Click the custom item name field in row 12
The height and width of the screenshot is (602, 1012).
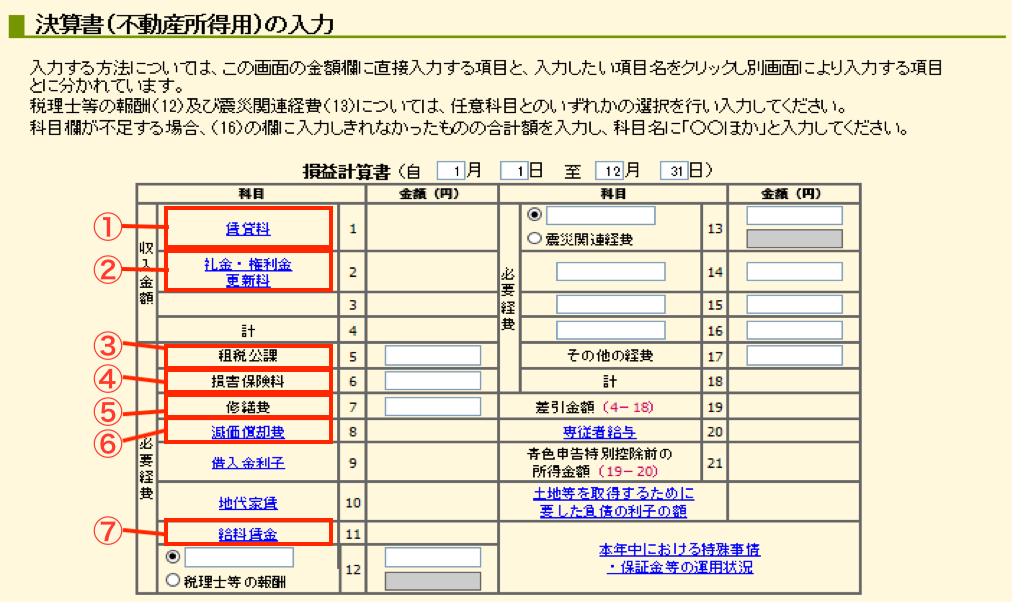pyautogui.click(x=239, y=557)
